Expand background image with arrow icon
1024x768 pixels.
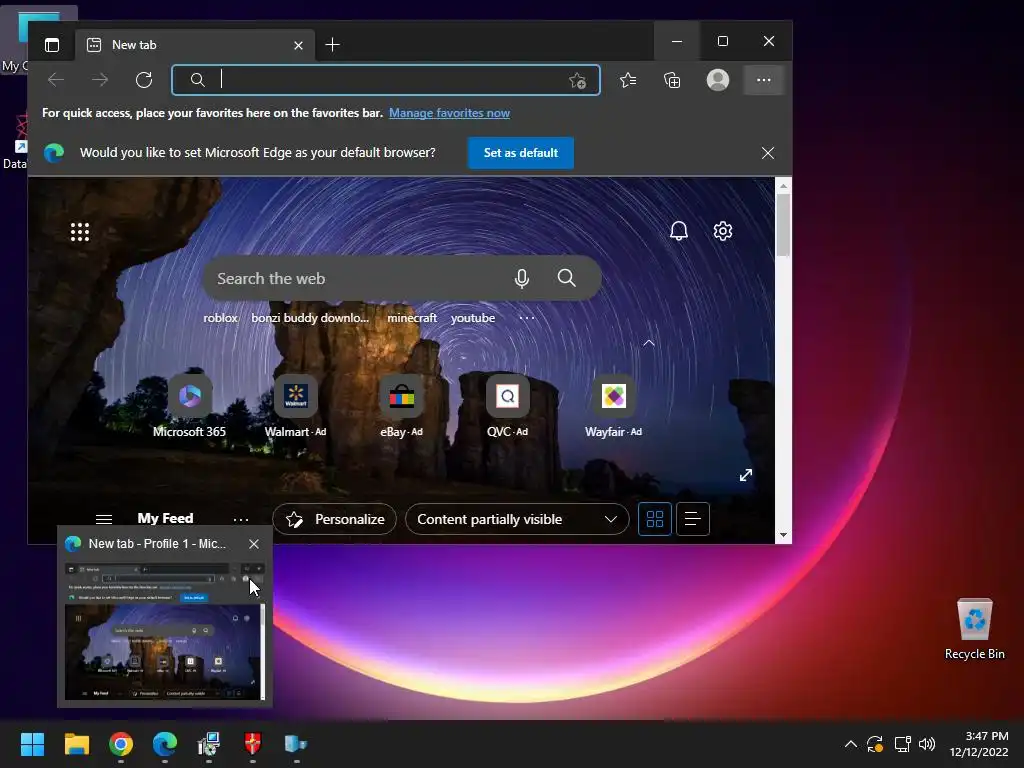pyautogui.click(x=746, y=475)
